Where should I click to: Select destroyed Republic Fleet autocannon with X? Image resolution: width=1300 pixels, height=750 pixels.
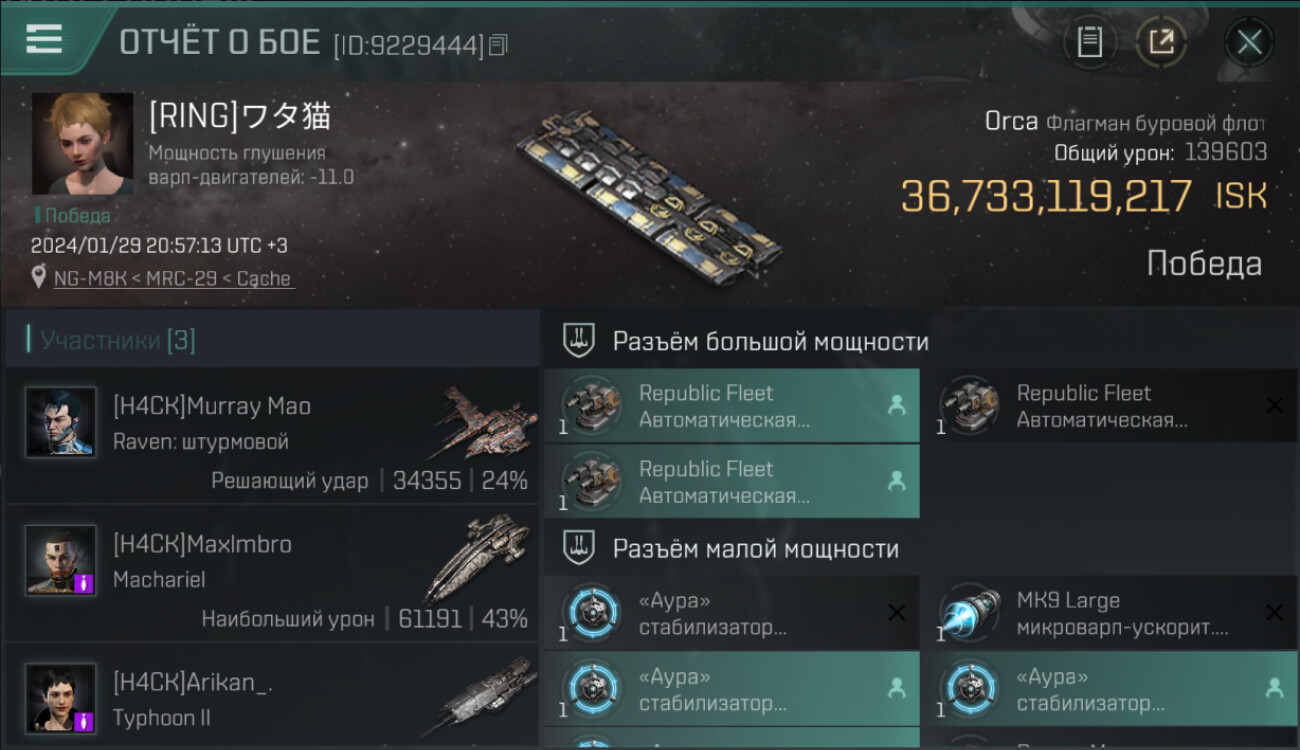coord(1109,406)
